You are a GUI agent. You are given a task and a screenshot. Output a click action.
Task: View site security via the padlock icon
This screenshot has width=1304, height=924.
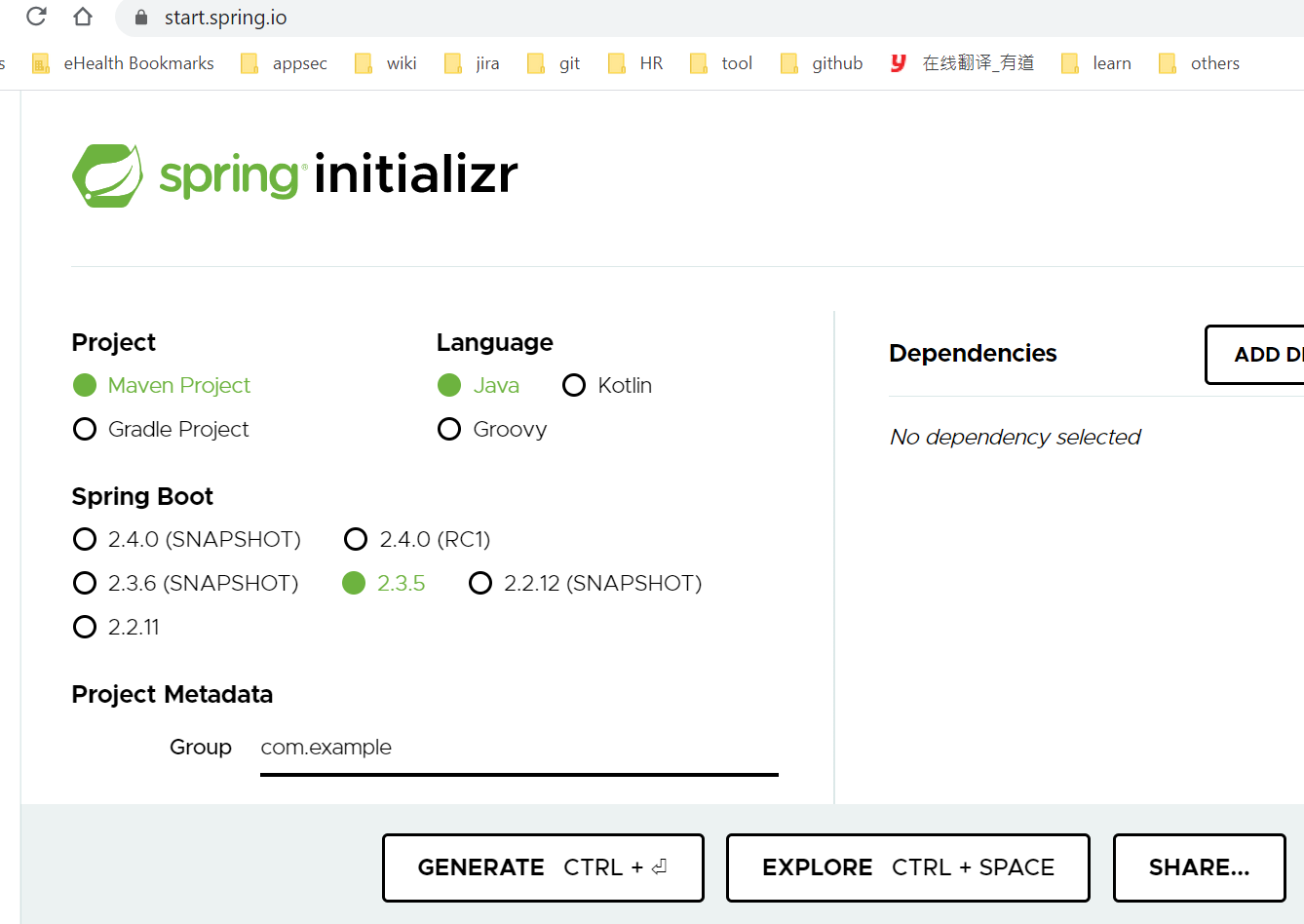click(141, 18)
